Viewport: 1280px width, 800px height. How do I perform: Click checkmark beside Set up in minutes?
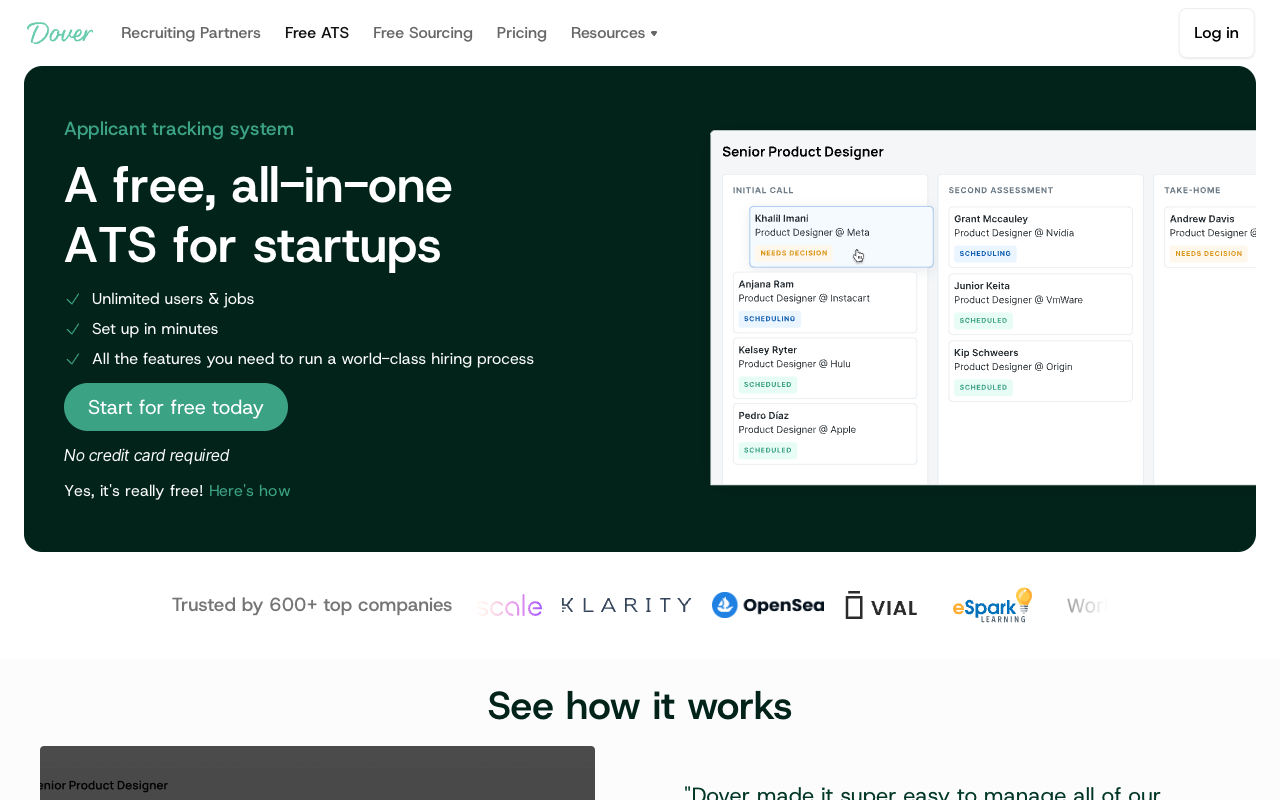[x=73, y=329]
